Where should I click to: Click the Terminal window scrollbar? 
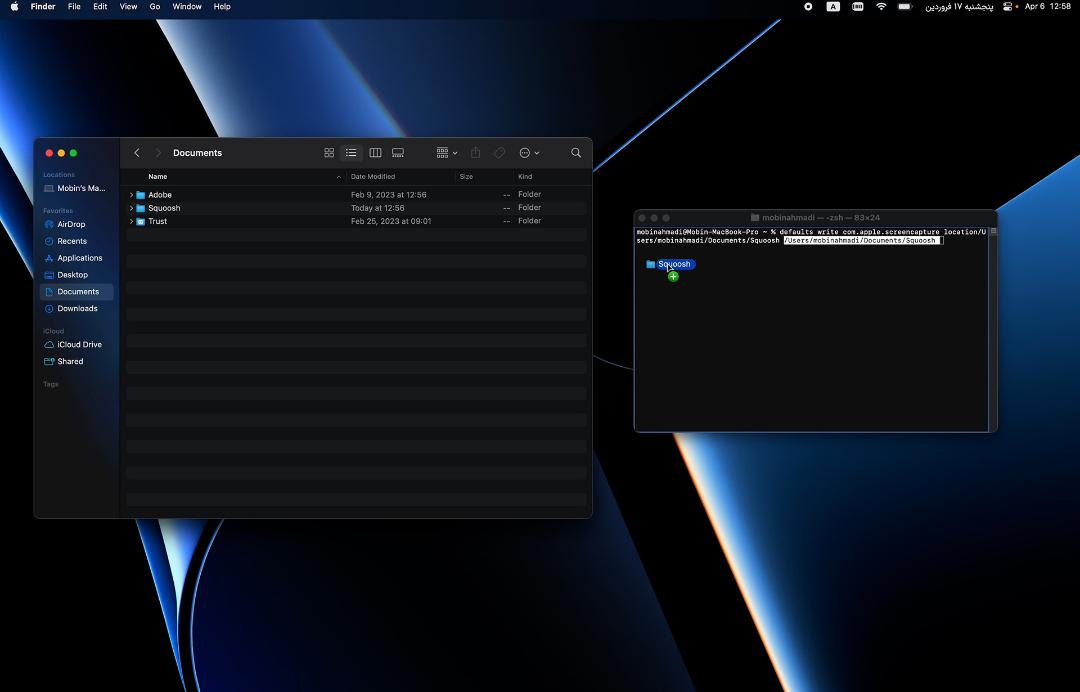click(x=993, y=328)
